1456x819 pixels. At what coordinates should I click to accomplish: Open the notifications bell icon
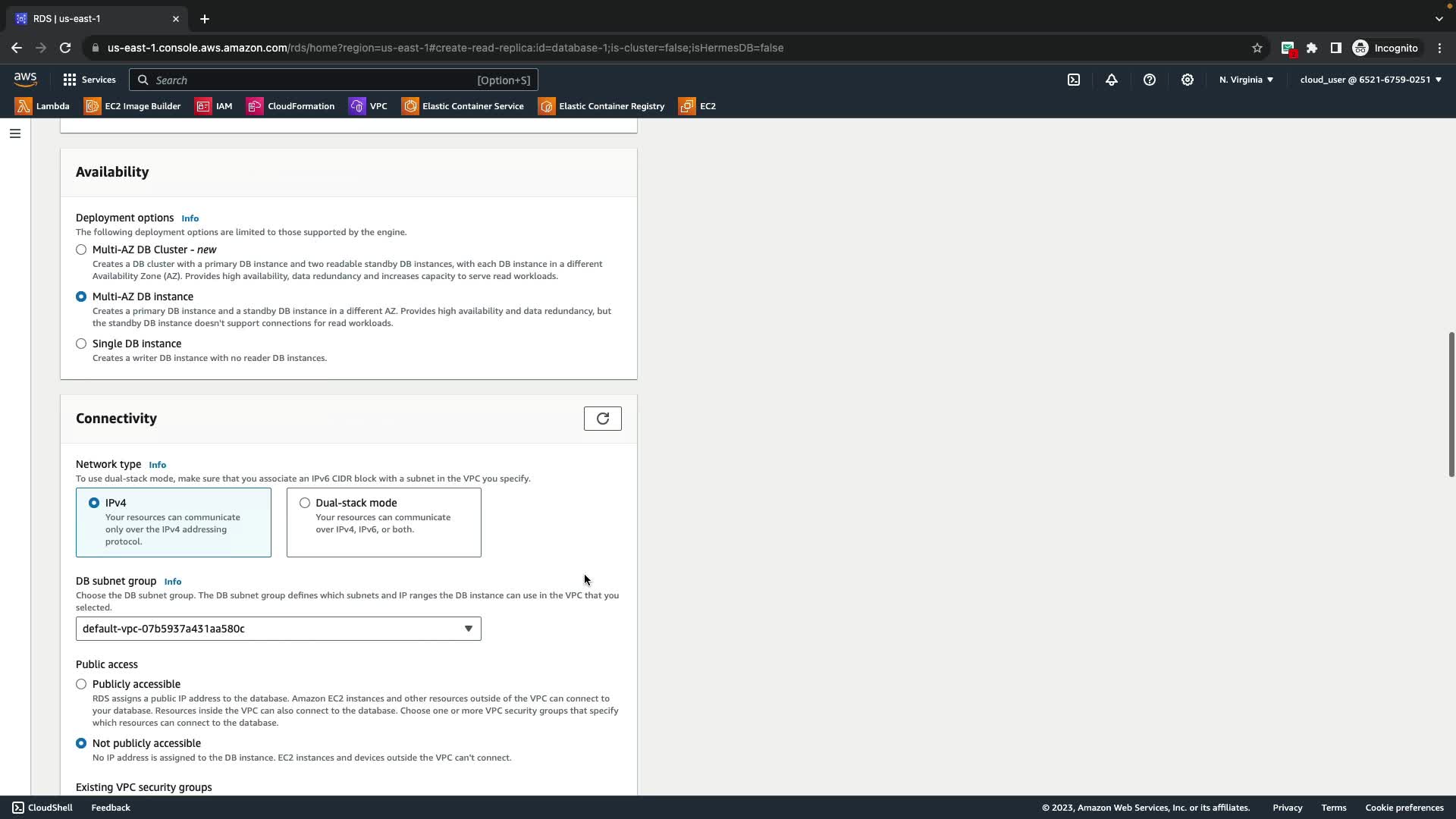1112,80
